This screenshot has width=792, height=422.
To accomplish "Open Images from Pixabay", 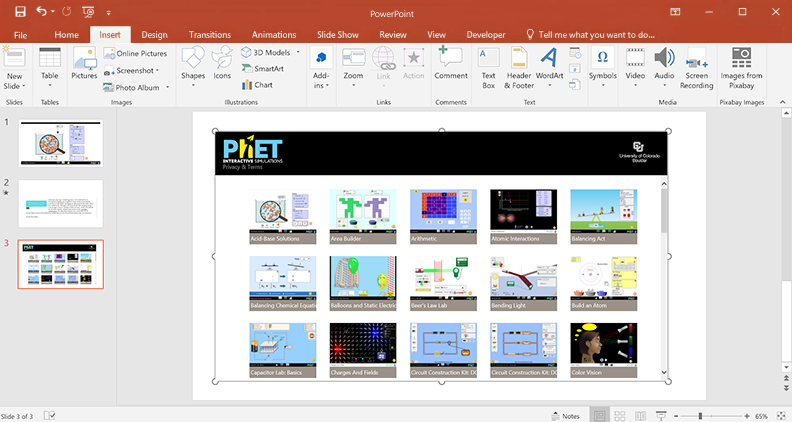I will (x=741, y=68).
